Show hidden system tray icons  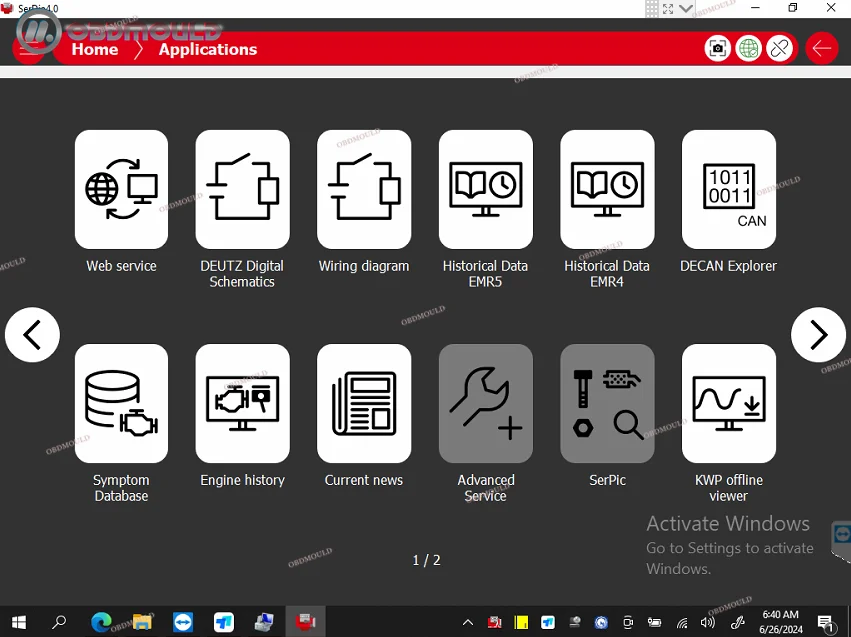click(x=468, y=622)
